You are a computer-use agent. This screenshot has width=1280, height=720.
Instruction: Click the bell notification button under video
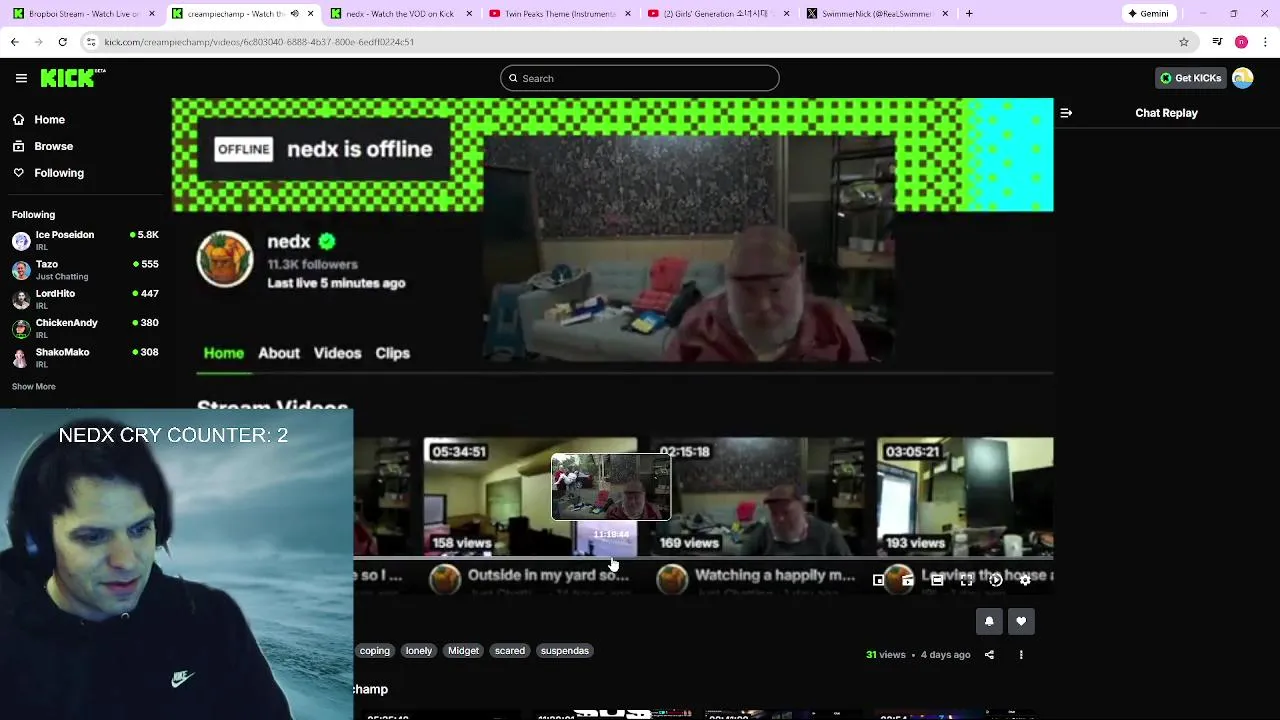click(x=989, y=621)
